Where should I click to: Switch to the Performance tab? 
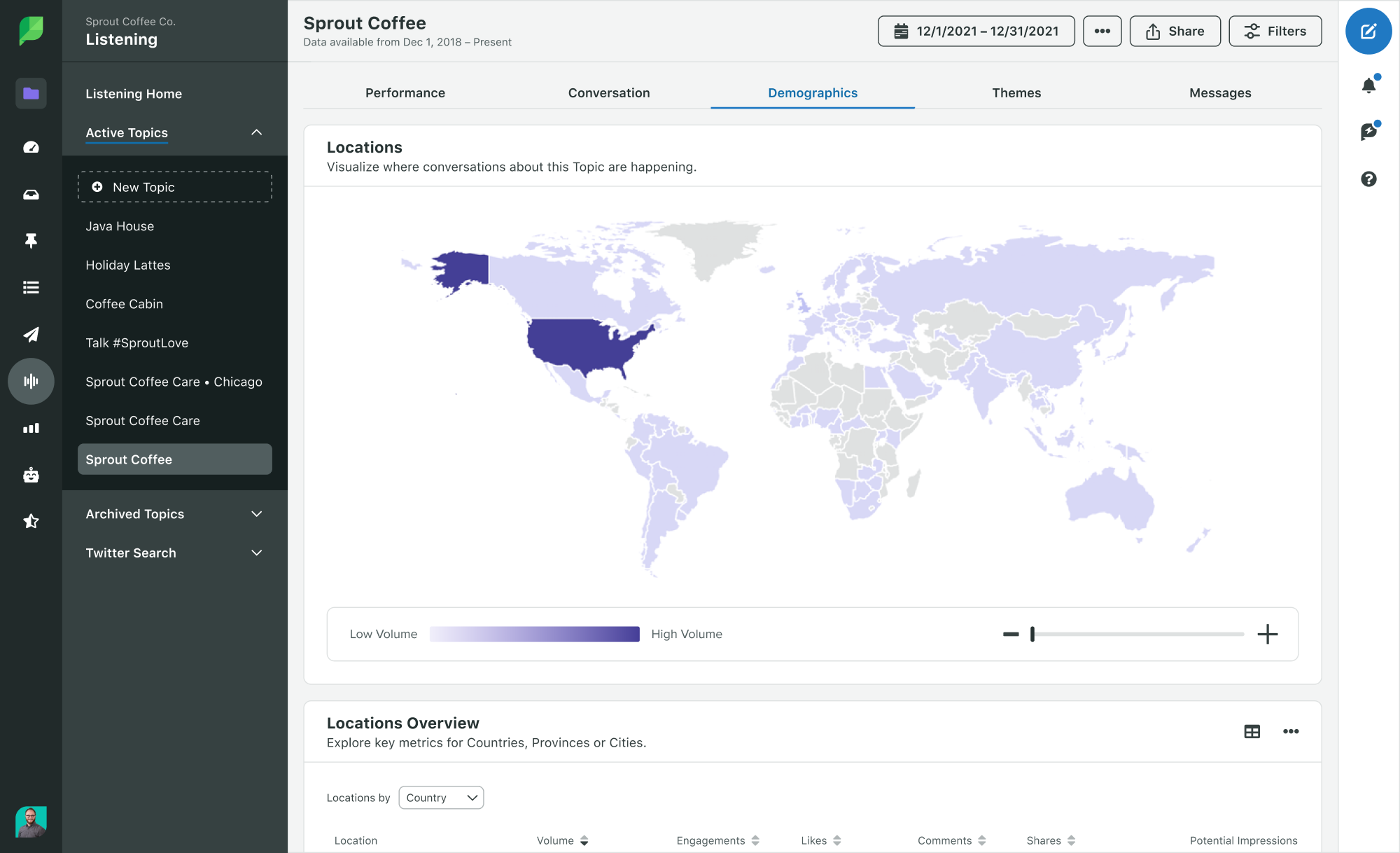[x=406, y=91]
